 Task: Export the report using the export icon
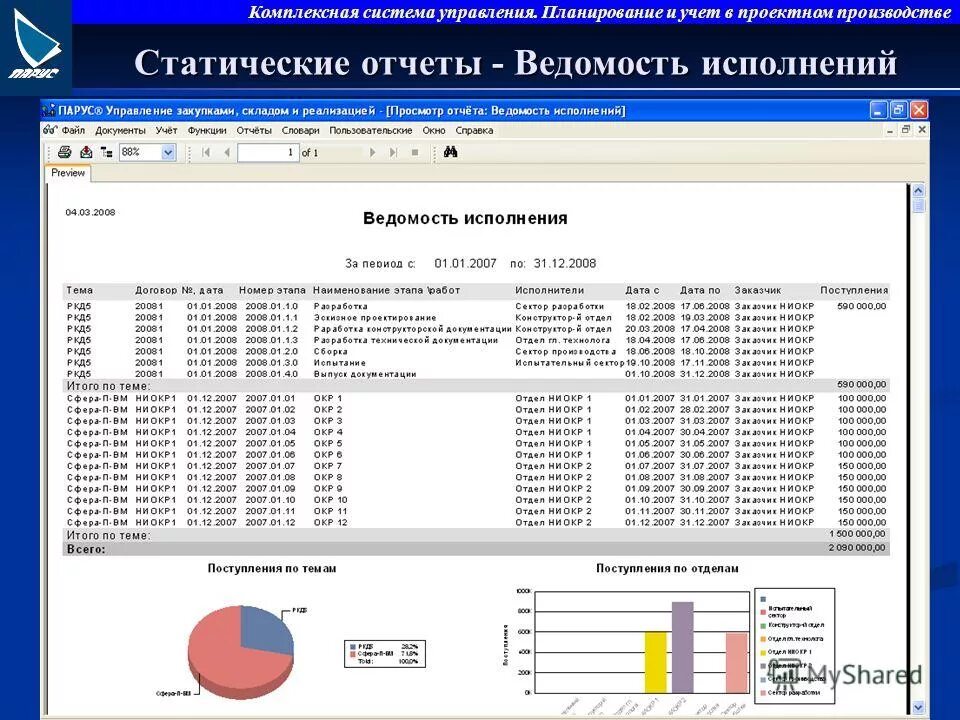(x=86, y=152)
